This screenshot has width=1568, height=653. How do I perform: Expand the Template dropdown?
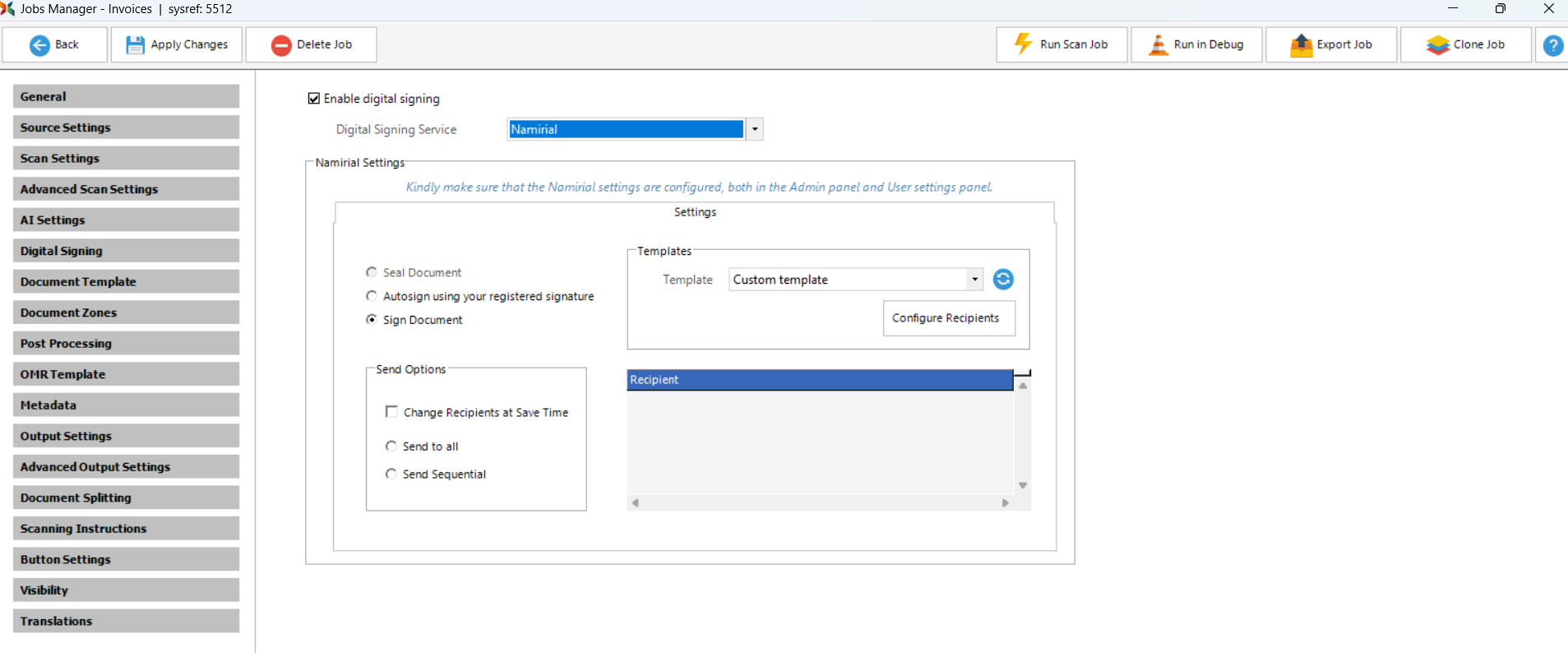point(974,280)
